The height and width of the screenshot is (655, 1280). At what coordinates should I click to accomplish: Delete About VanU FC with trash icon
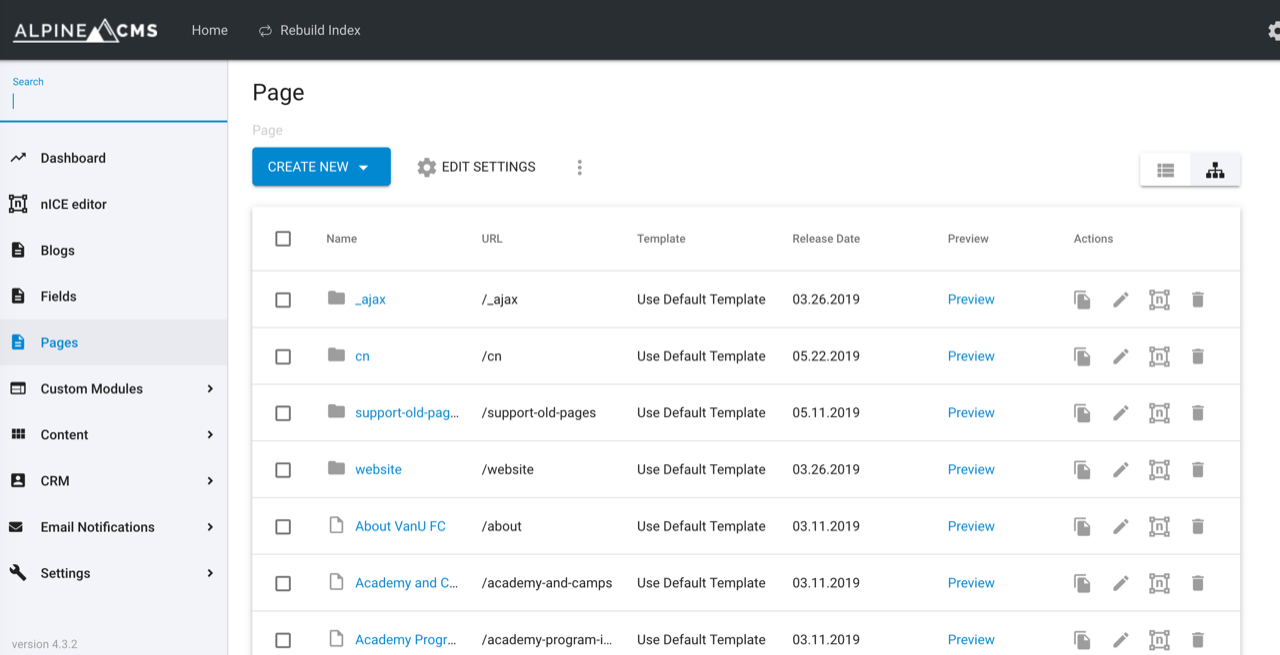point(1198,526)
